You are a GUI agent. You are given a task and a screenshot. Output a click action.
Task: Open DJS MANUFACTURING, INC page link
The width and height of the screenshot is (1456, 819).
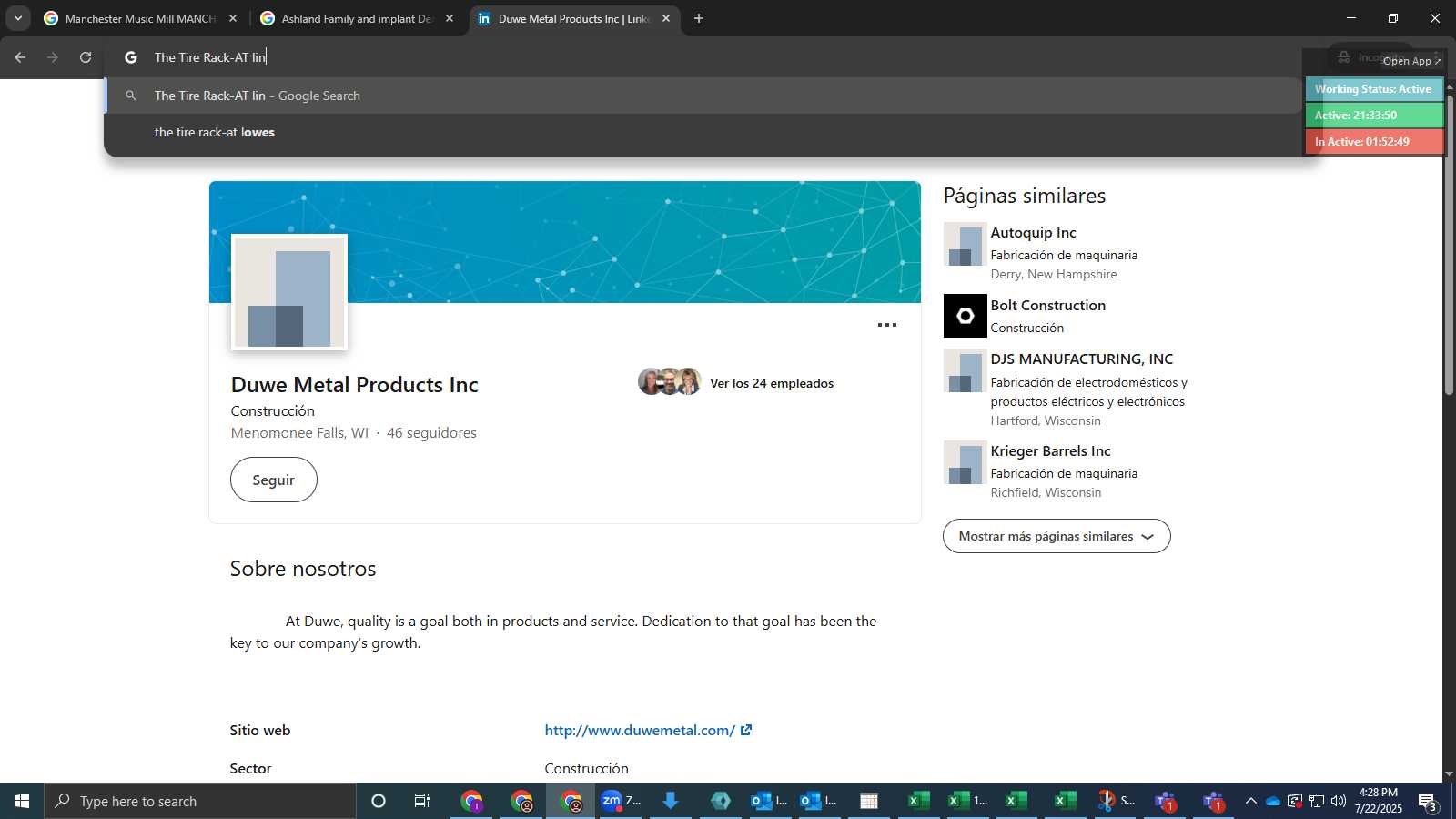[1081, 359]
